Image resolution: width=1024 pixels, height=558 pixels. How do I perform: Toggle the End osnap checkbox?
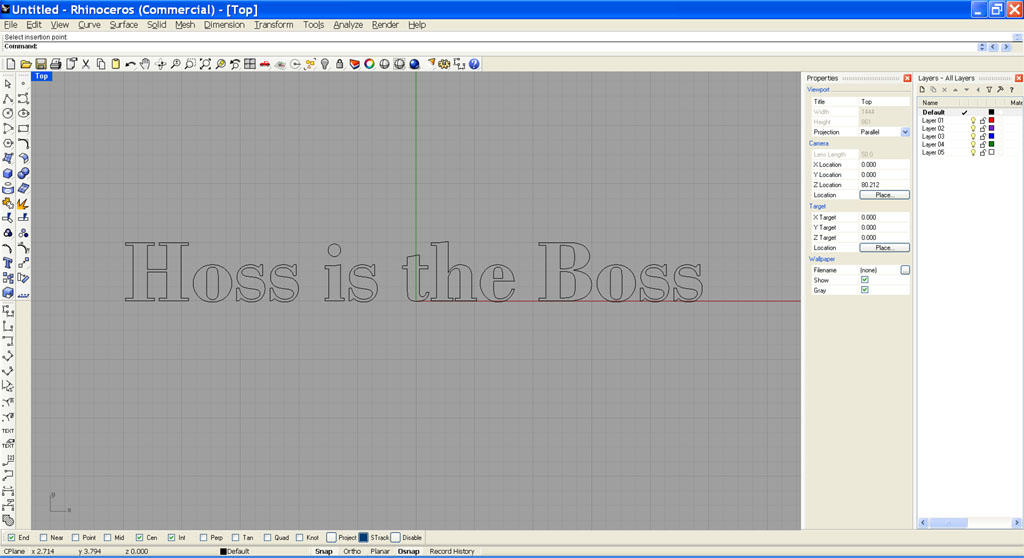[11, 538]
